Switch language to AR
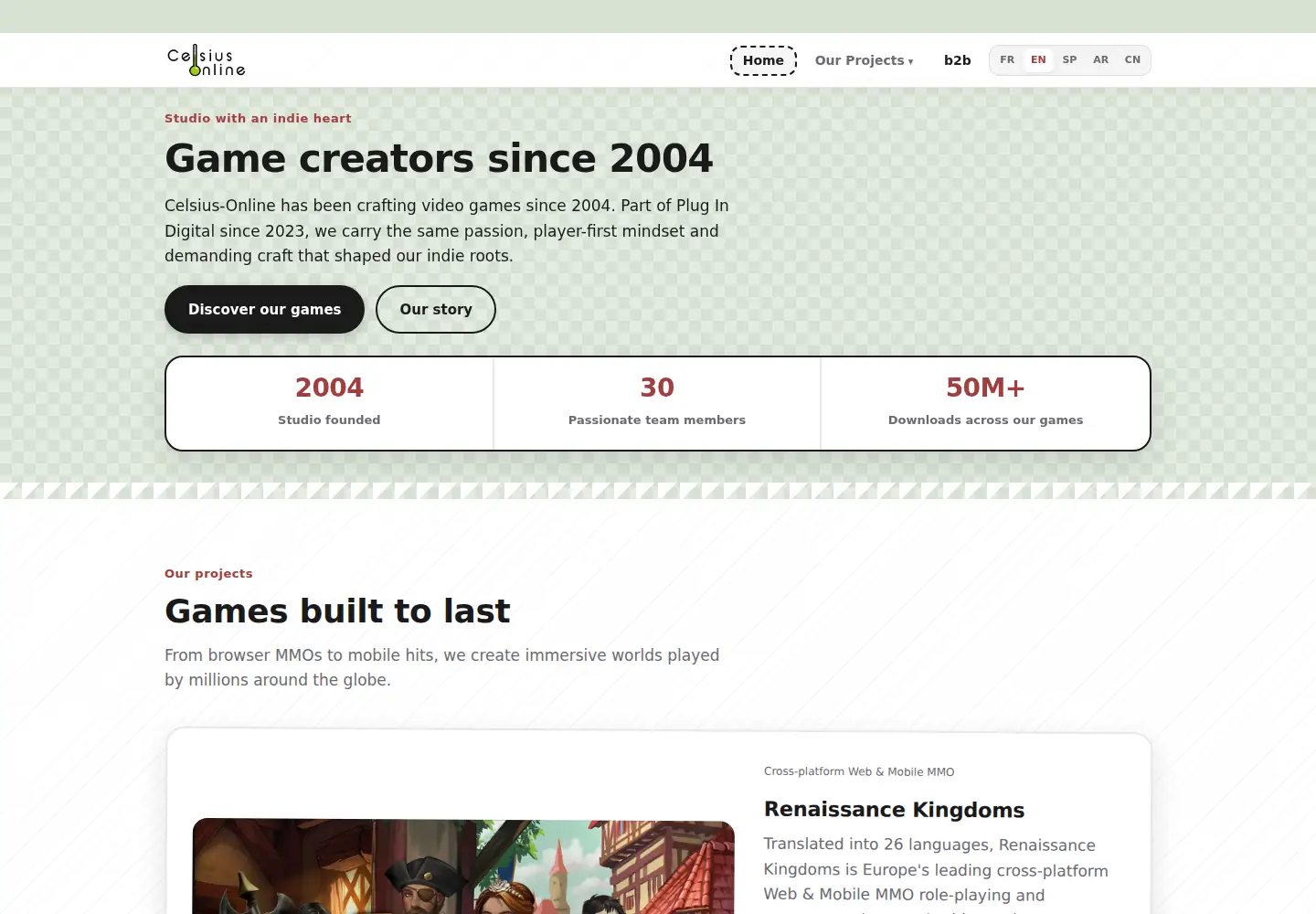 click(1100, 60)
